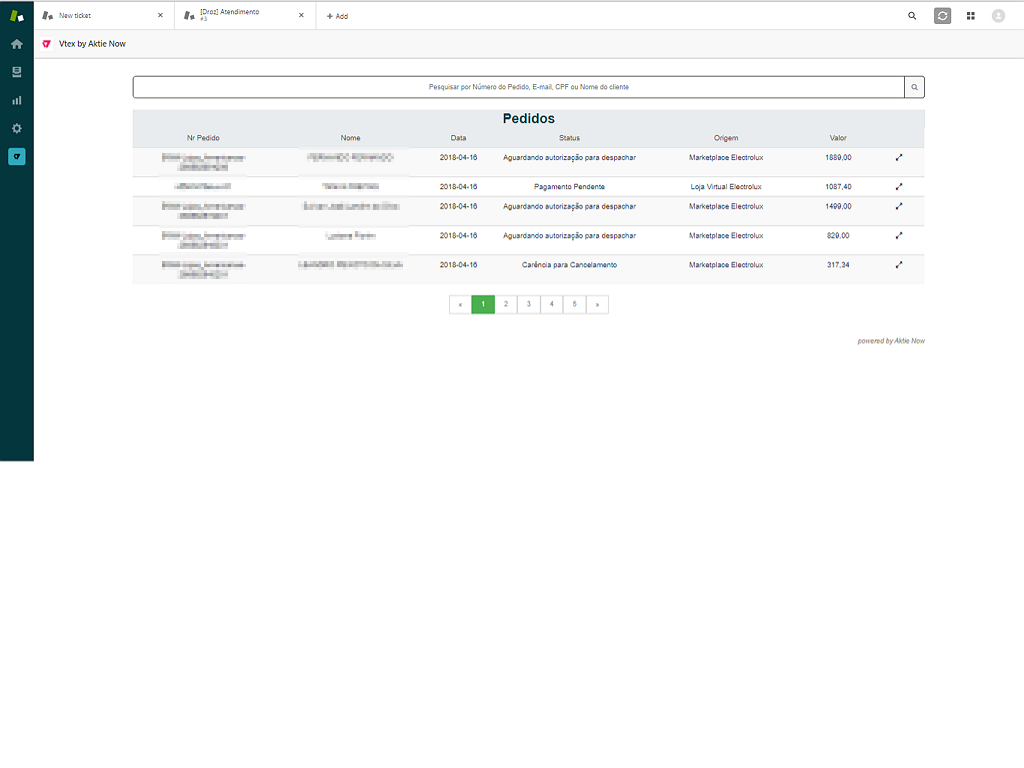
Task: Click the magnifier button beside order search
Action: coord(914,87)
